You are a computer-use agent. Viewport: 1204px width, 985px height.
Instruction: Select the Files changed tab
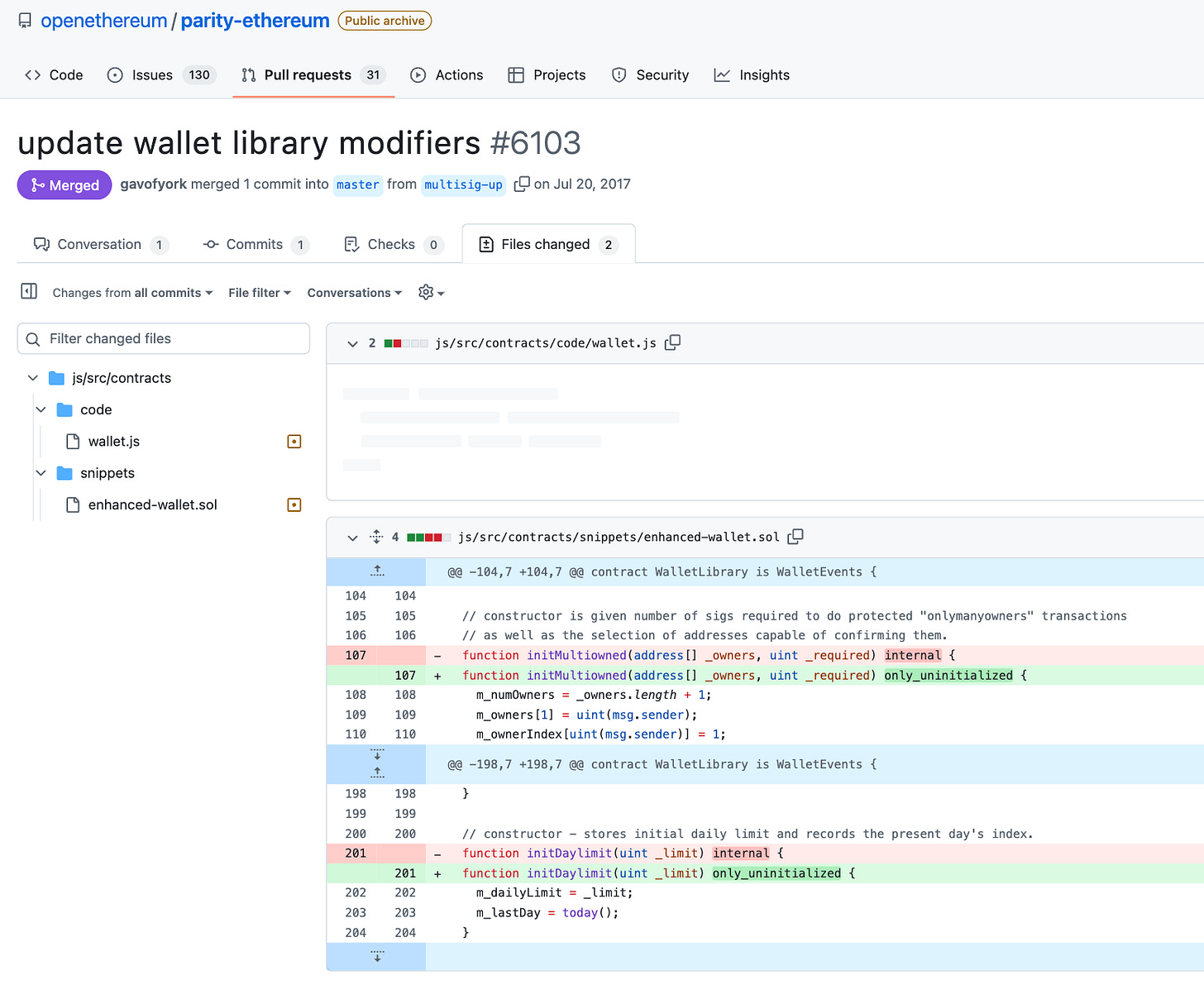click(548, 244)
